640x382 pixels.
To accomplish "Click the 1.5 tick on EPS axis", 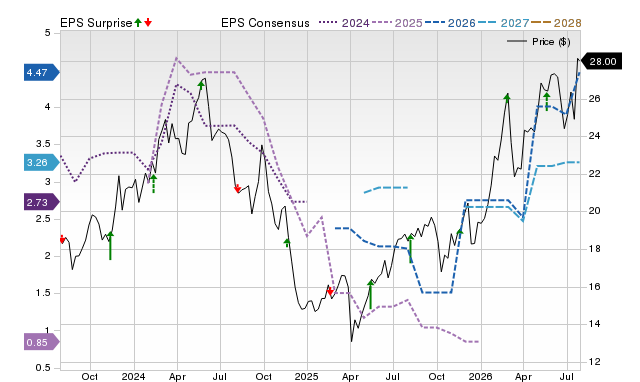I will (43, 293).
